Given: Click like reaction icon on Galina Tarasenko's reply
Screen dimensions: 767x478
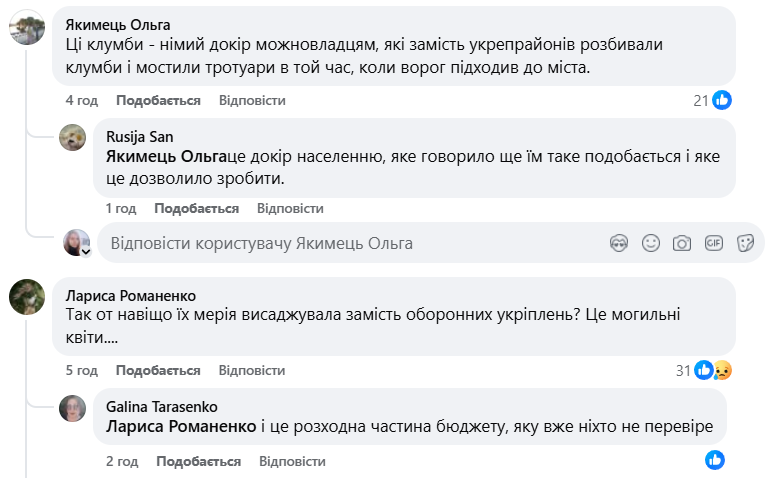Looking at the screenshot, I should [x=714, y=460].
